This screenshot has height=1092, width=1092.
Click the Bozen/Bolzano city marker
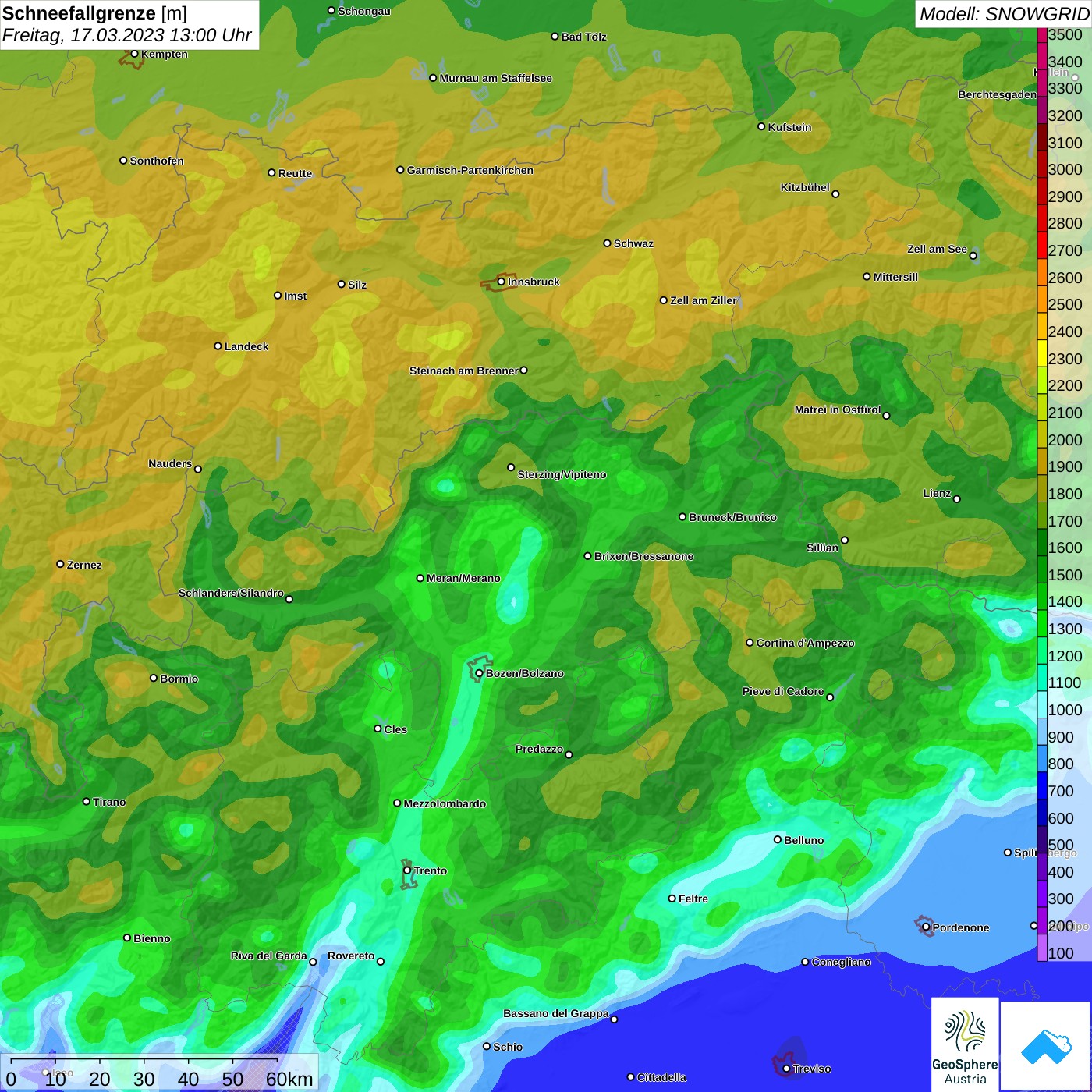(x=479, y=673)
